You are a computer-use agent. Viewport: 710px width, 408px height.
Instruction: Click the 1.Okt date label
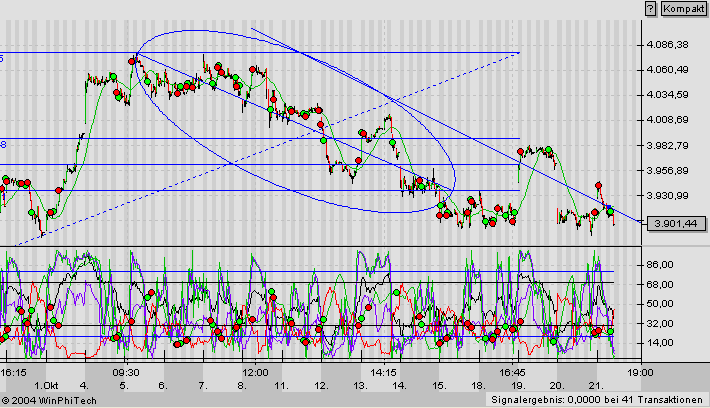point(46,386)
